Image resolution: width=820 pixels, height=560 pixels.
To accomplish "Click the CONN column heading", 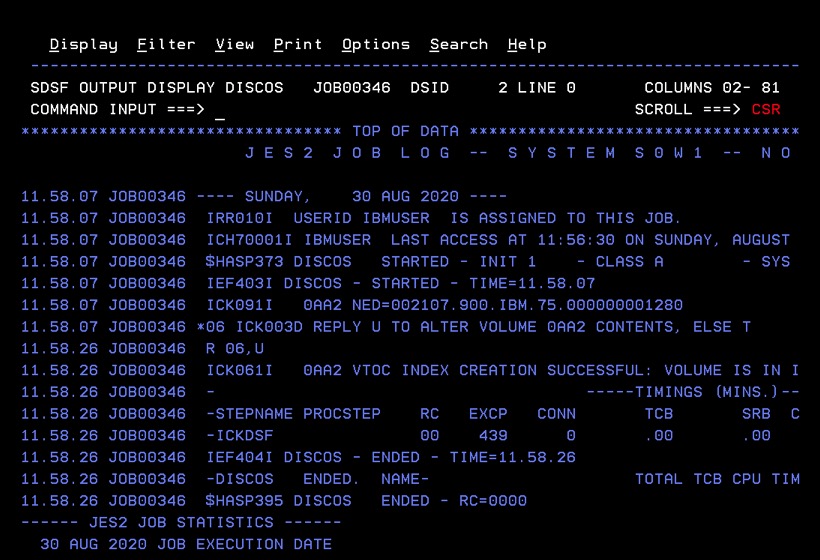I will [x=556, y=414].
